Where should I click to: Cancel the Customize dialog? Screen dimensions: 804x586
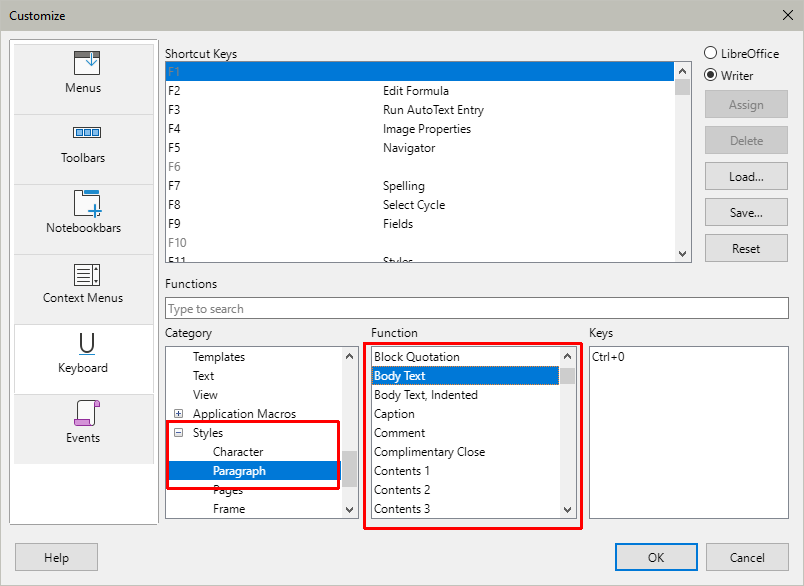pyautogui.click(x=747, y=557)
